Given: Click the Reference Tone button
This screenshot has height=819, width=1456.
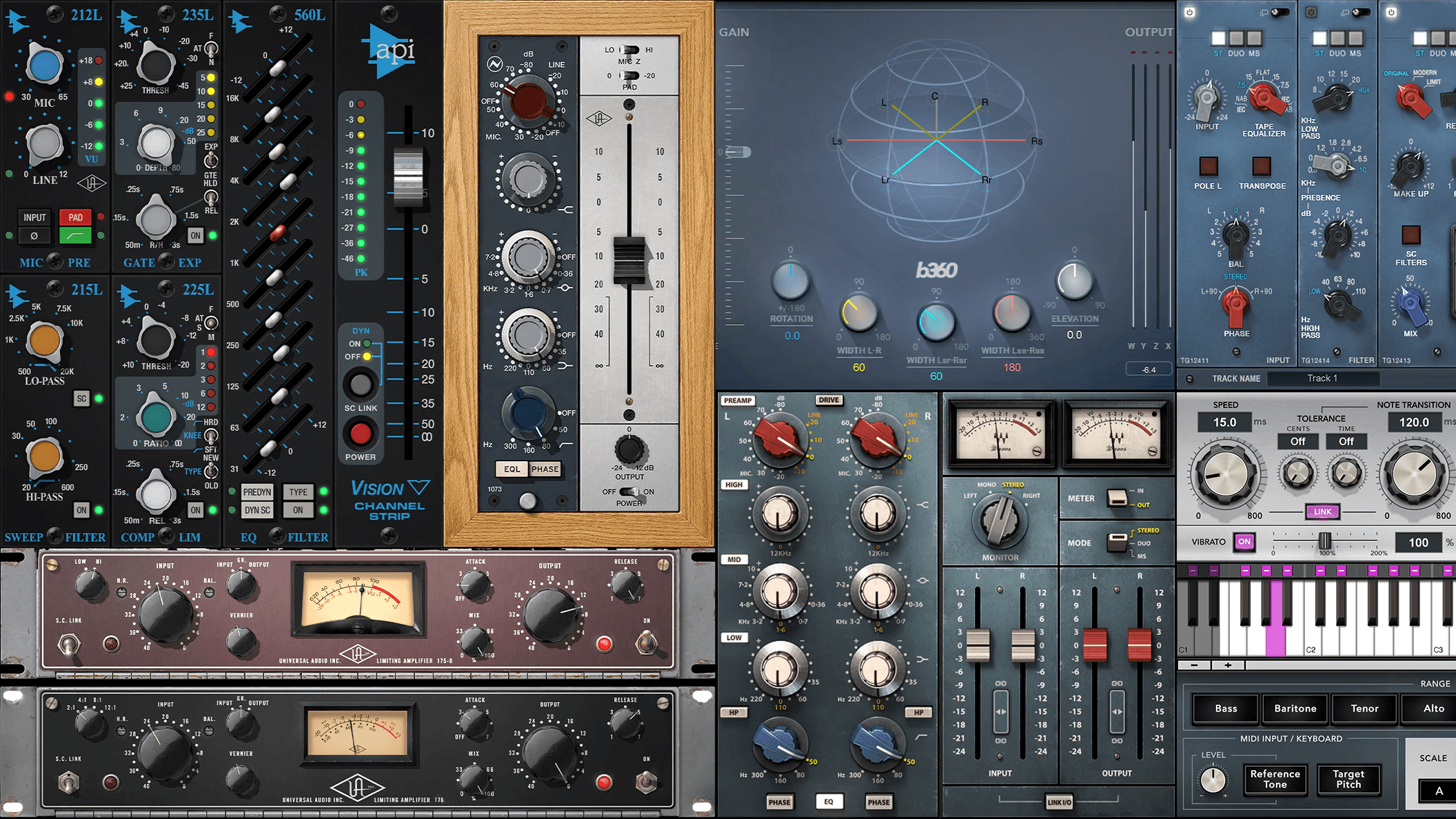Looking at the screenshot, I should point(1275,780).
